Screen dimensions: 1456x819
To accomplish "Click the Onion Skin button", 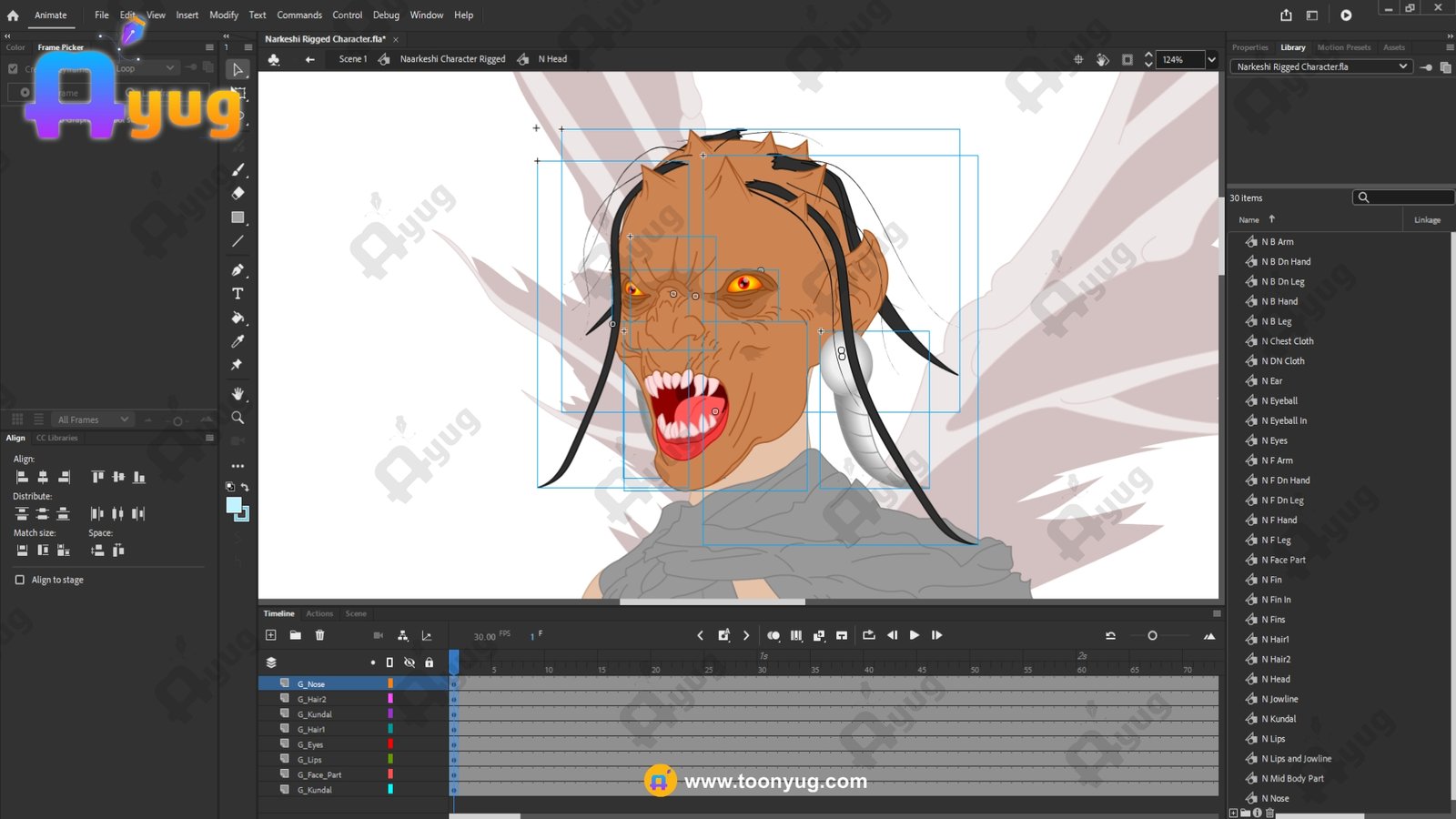I will pyautogui.click(x=773, y=635).
